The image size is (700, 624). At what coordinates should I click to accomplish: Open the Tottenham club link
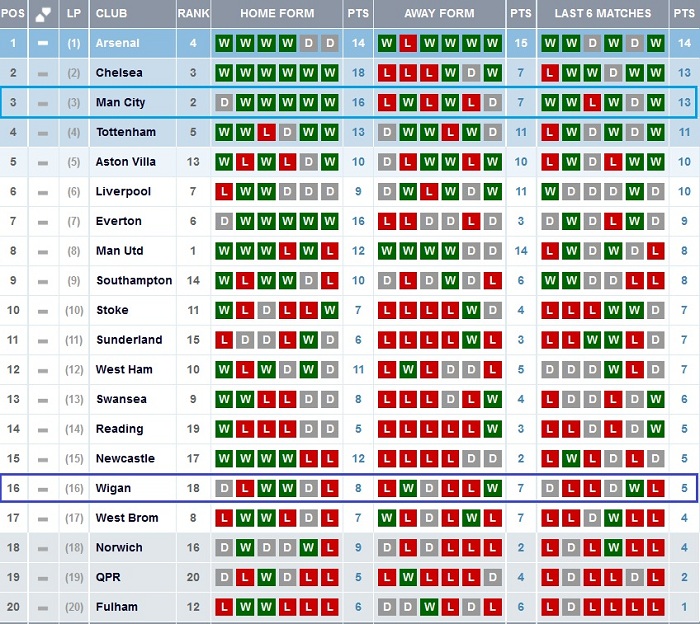coord(126,132)
